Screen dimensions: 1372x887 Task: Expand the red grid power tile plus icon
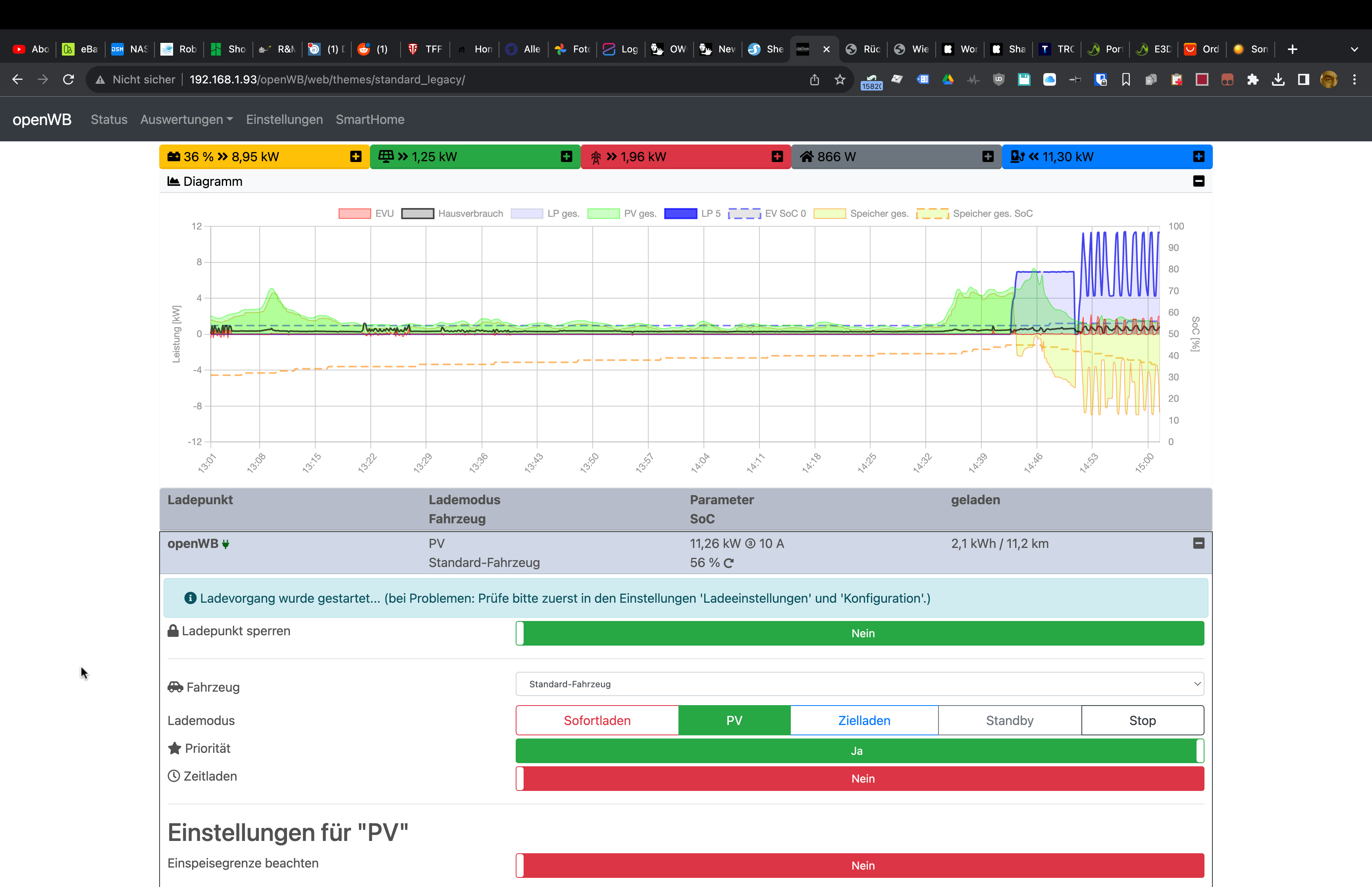coord(777,157)
